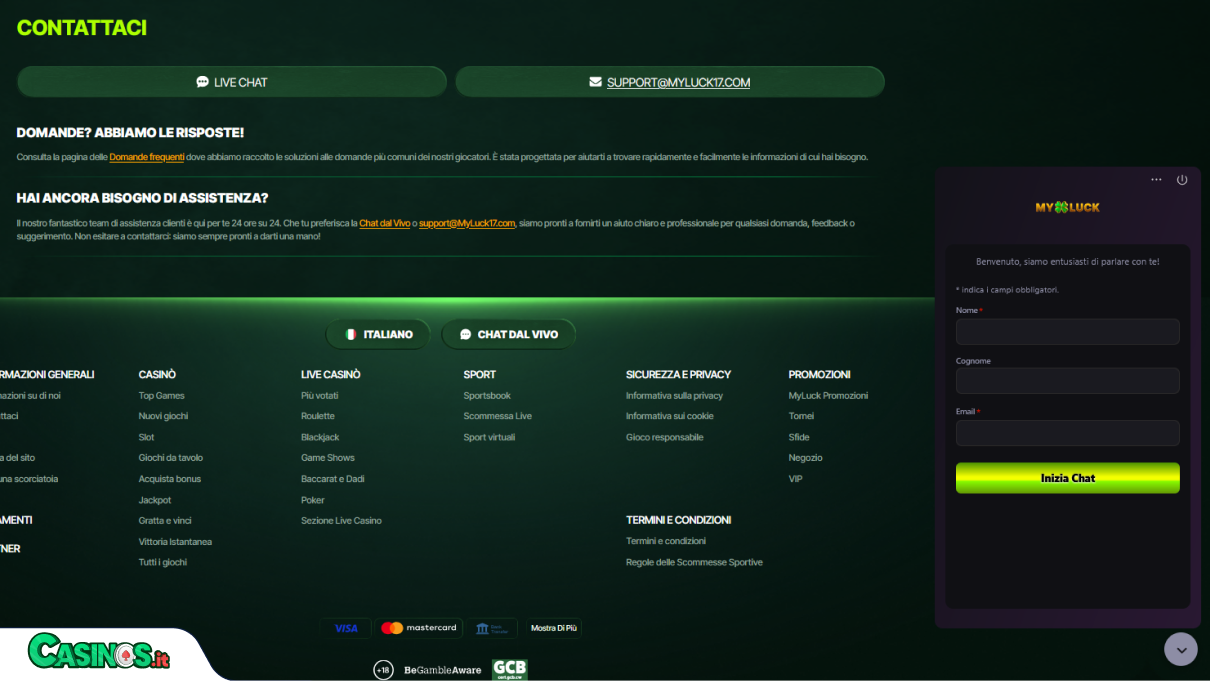The height and width of the screenshot is (681, 1210).
Task: Open Baccarat e Dadi link
Action: coord(333,479)
